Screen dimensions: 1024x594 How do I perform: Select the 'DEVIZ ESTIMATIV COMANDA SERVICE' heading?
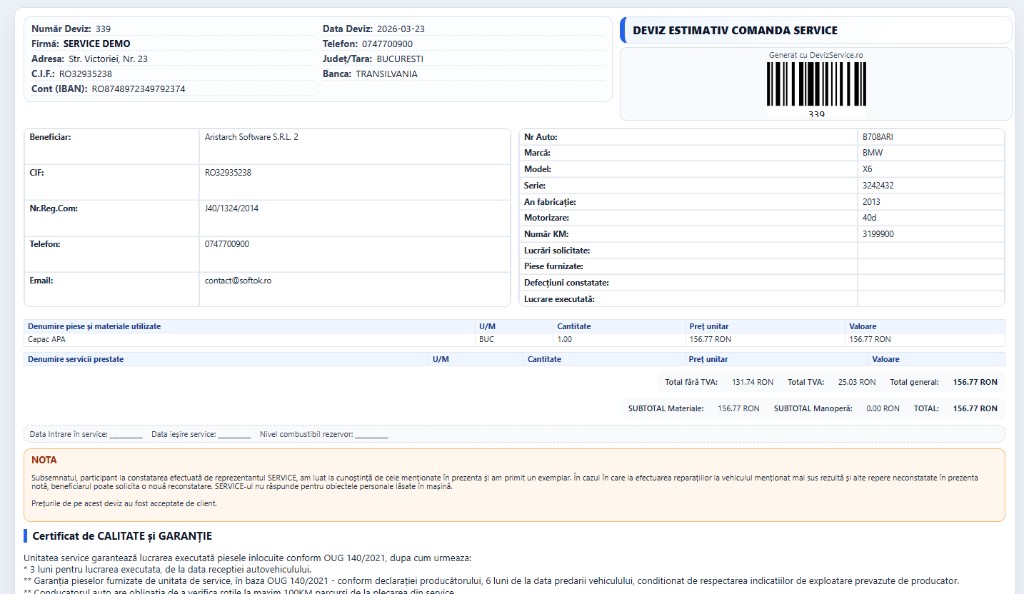click(x=735, y=30)
